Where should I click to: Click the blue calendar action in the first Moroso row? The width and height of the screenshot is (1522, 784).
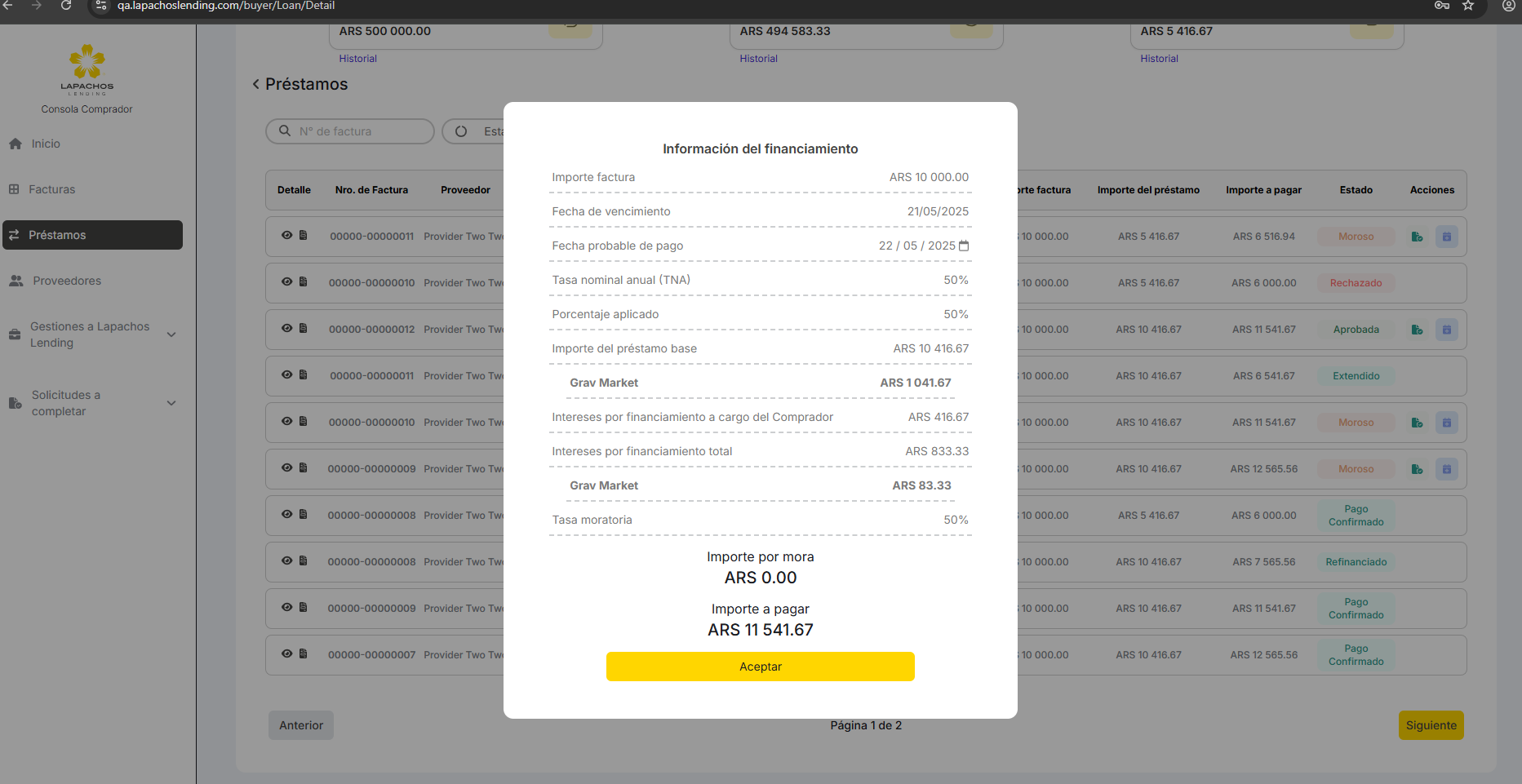pyautogui.click(x=1446, y=237)
